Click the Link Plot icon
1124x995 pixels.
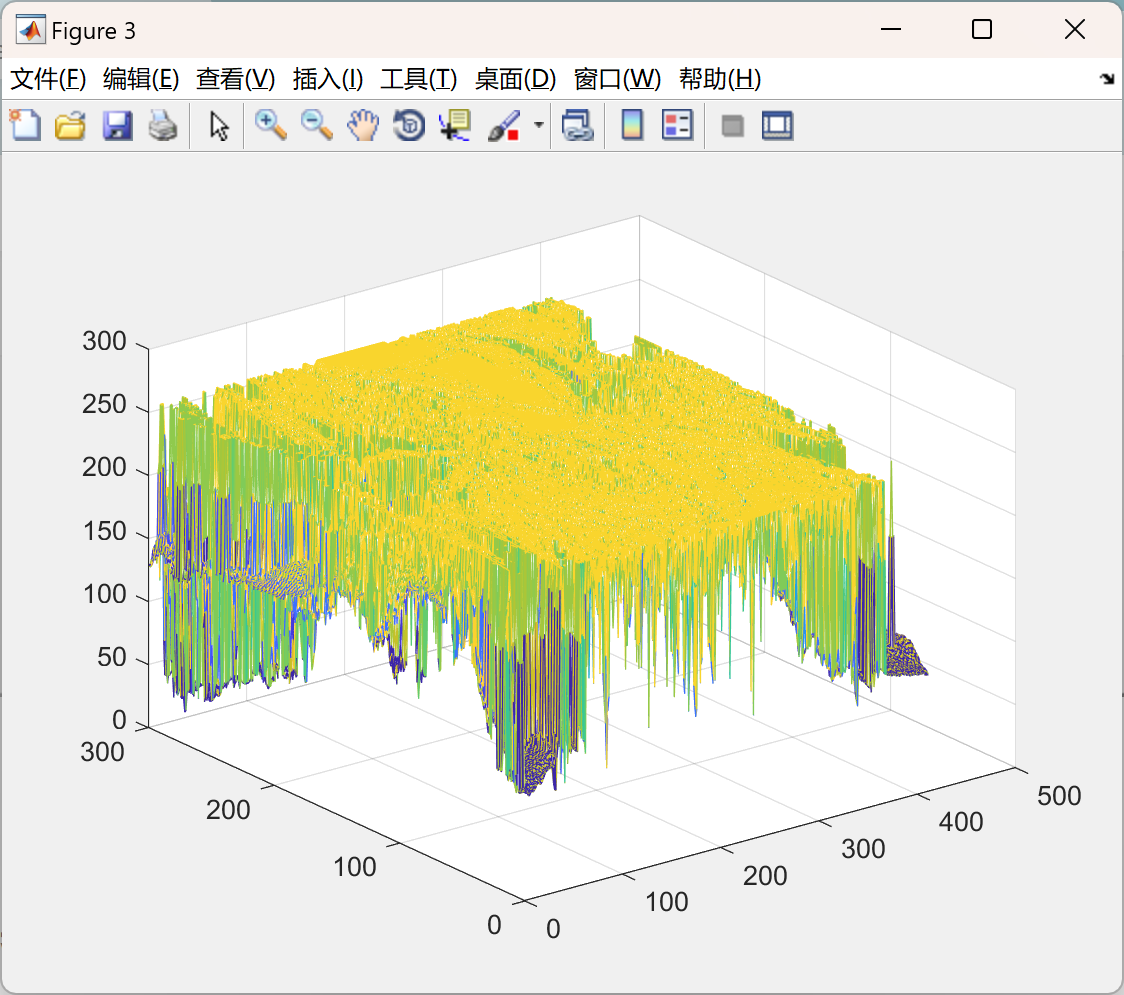[x=578, y=125]
